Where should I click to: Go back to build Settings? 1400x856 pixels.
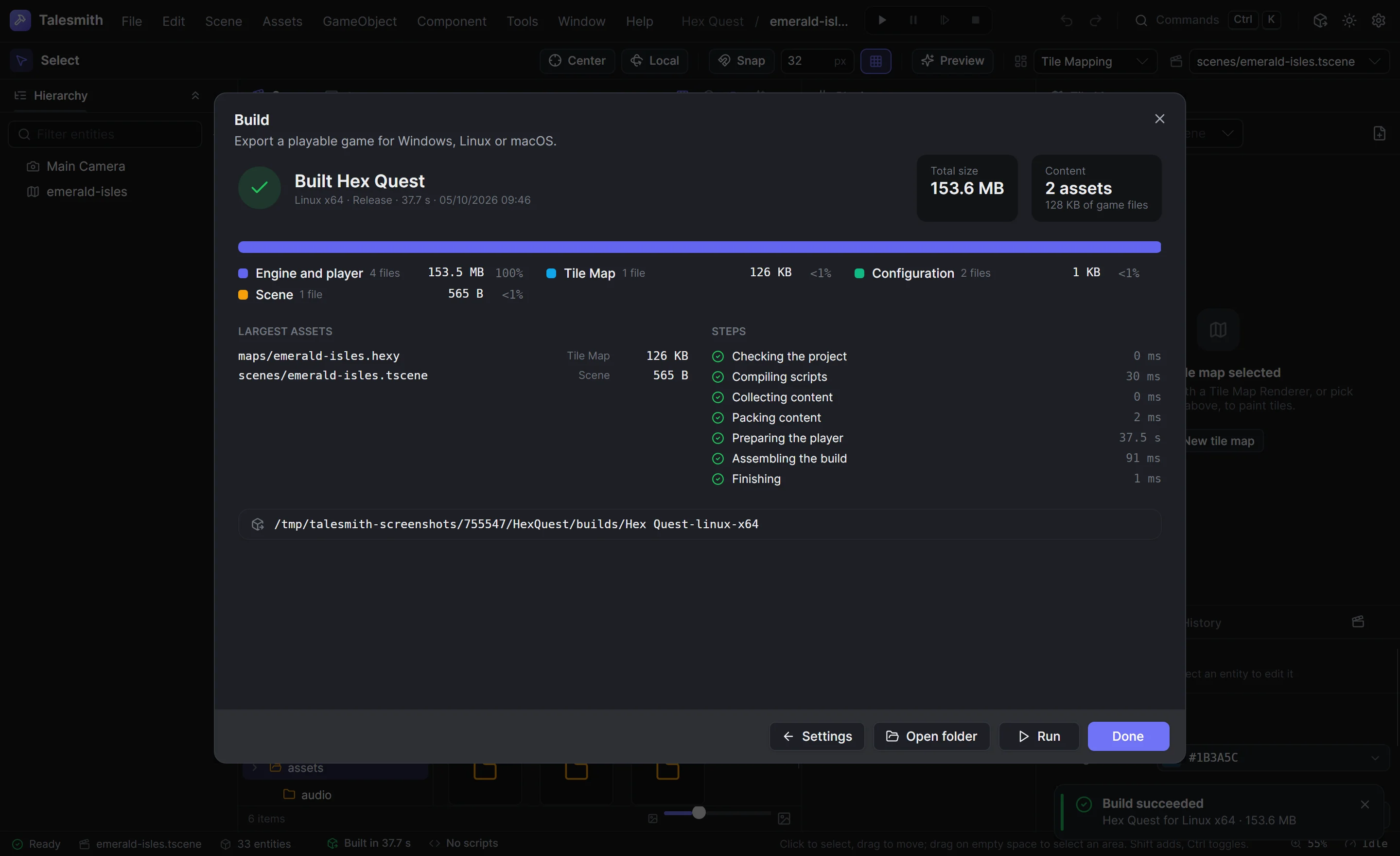point(817,736)
